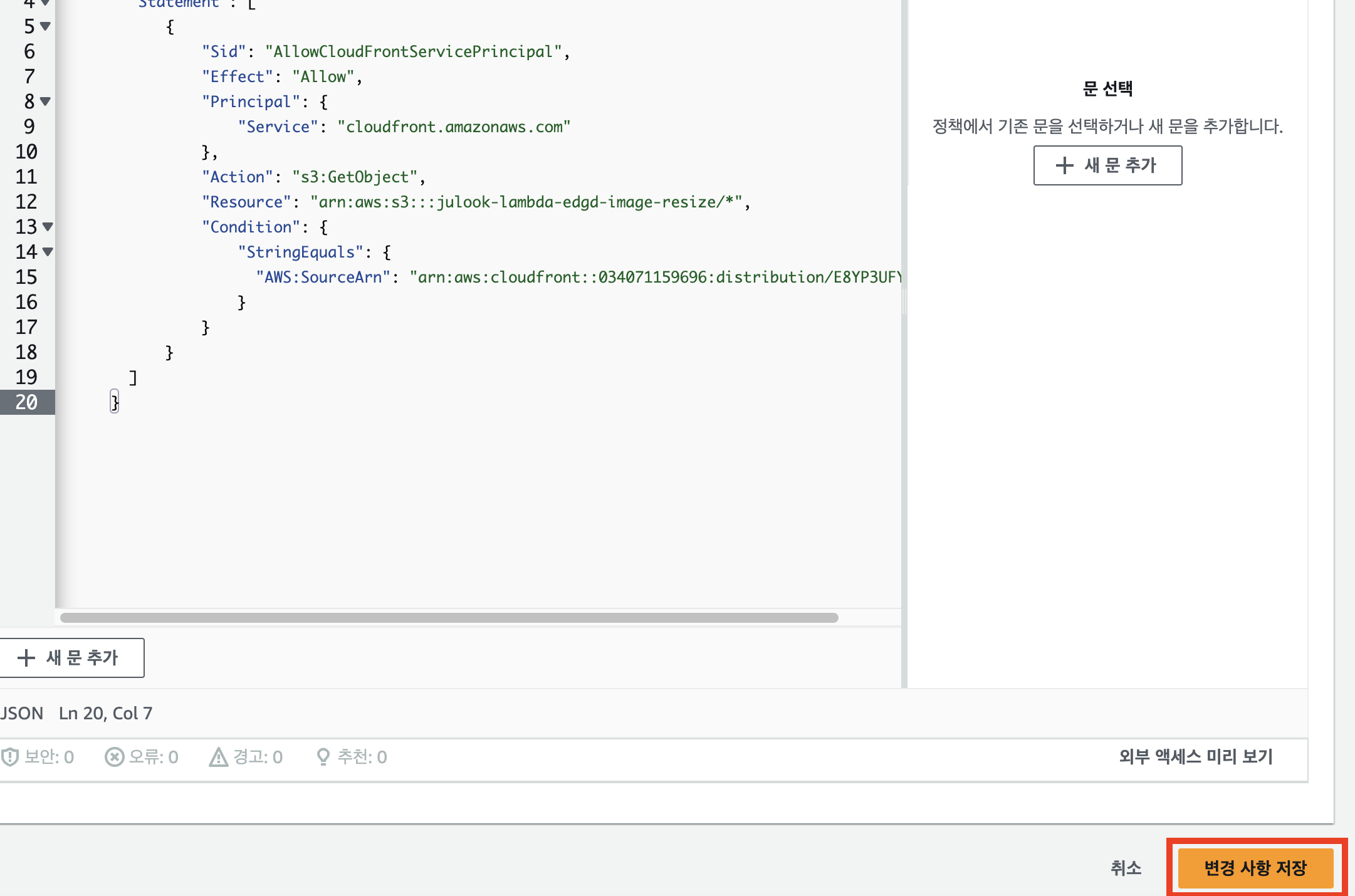Click the errors (오류) circle-x icon
Screen dimensions: 1355x896
[114, 757]
